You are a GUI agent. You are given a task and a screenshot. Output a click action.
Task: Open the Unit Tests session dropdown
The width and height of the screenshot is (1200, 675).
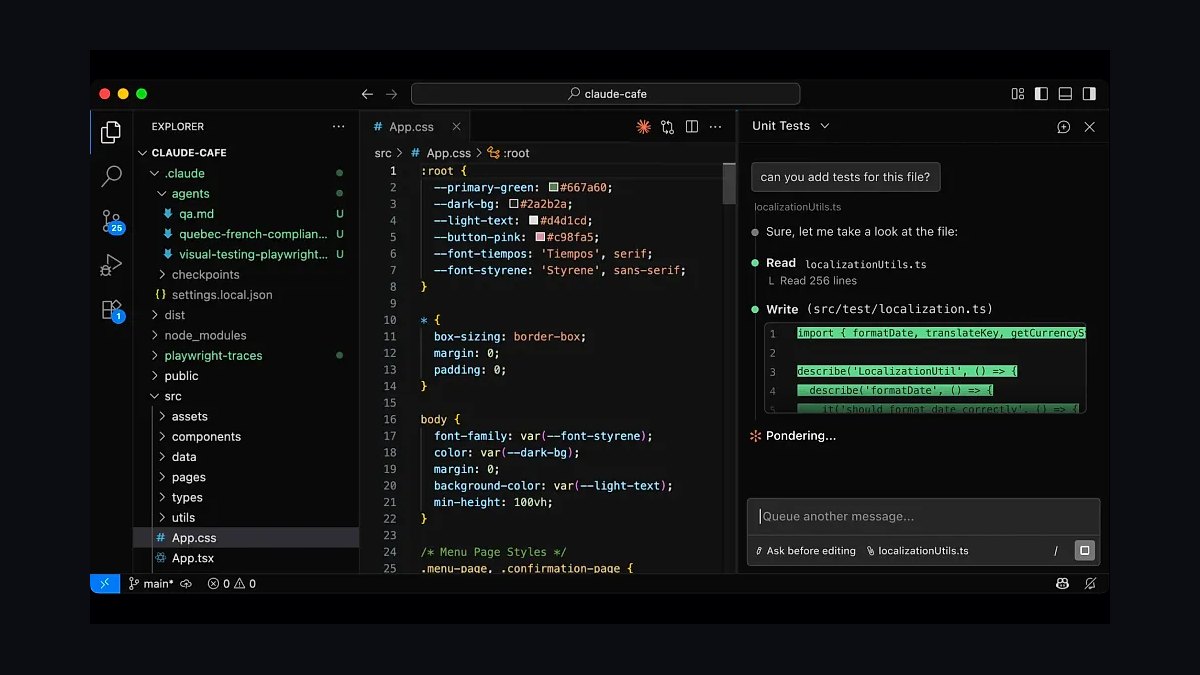(791, 126)
